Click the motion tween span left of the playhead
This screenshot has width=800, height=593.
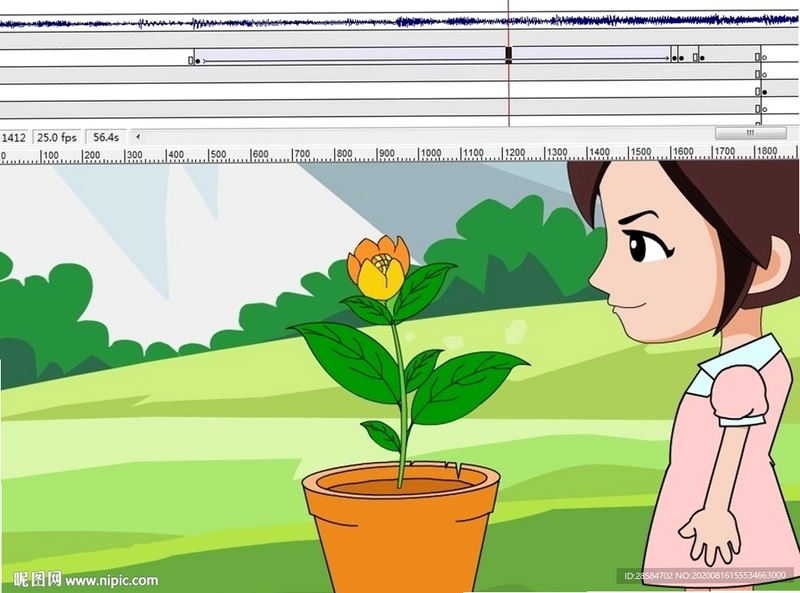[350, 55]
